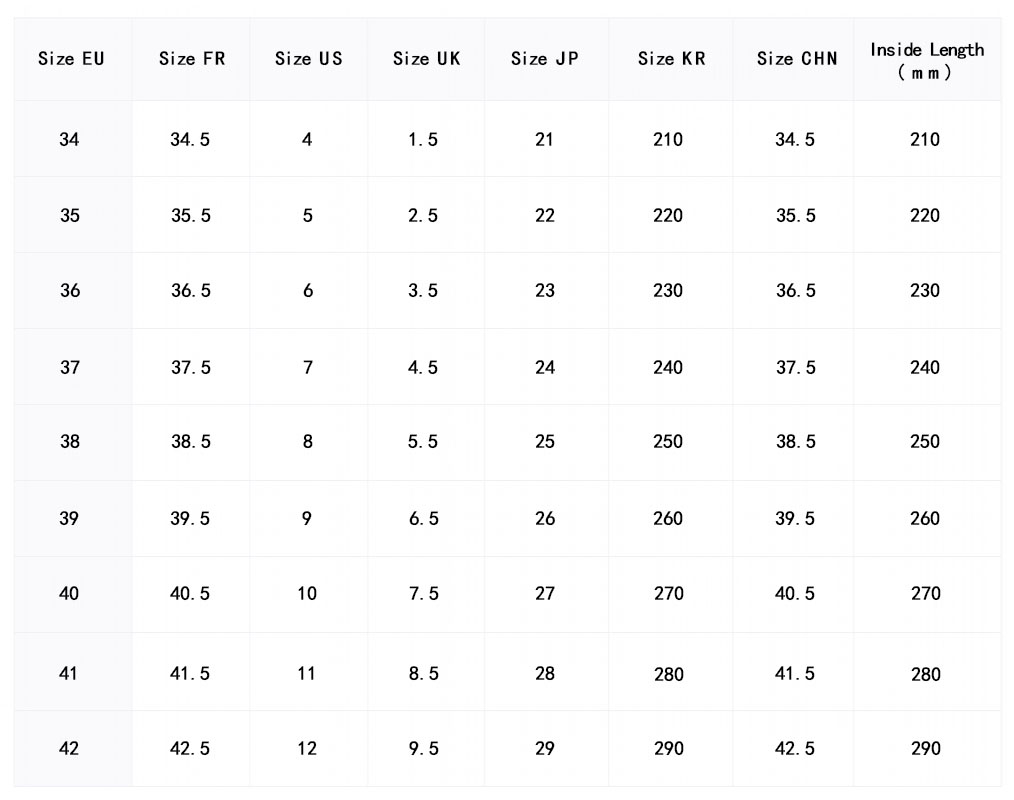Select EU size 42 cell

pyautogui.click(x=69, y=748)
